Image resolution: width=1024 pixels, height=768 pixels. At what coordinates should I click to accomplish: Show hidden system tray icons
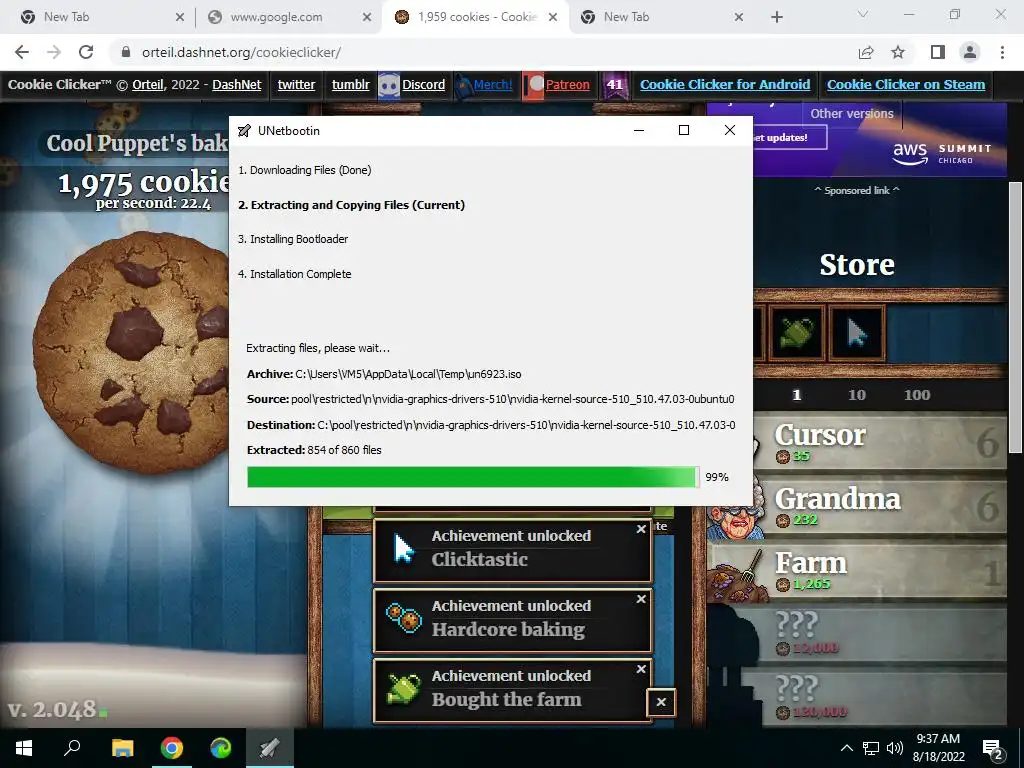(x=846, y=748)
